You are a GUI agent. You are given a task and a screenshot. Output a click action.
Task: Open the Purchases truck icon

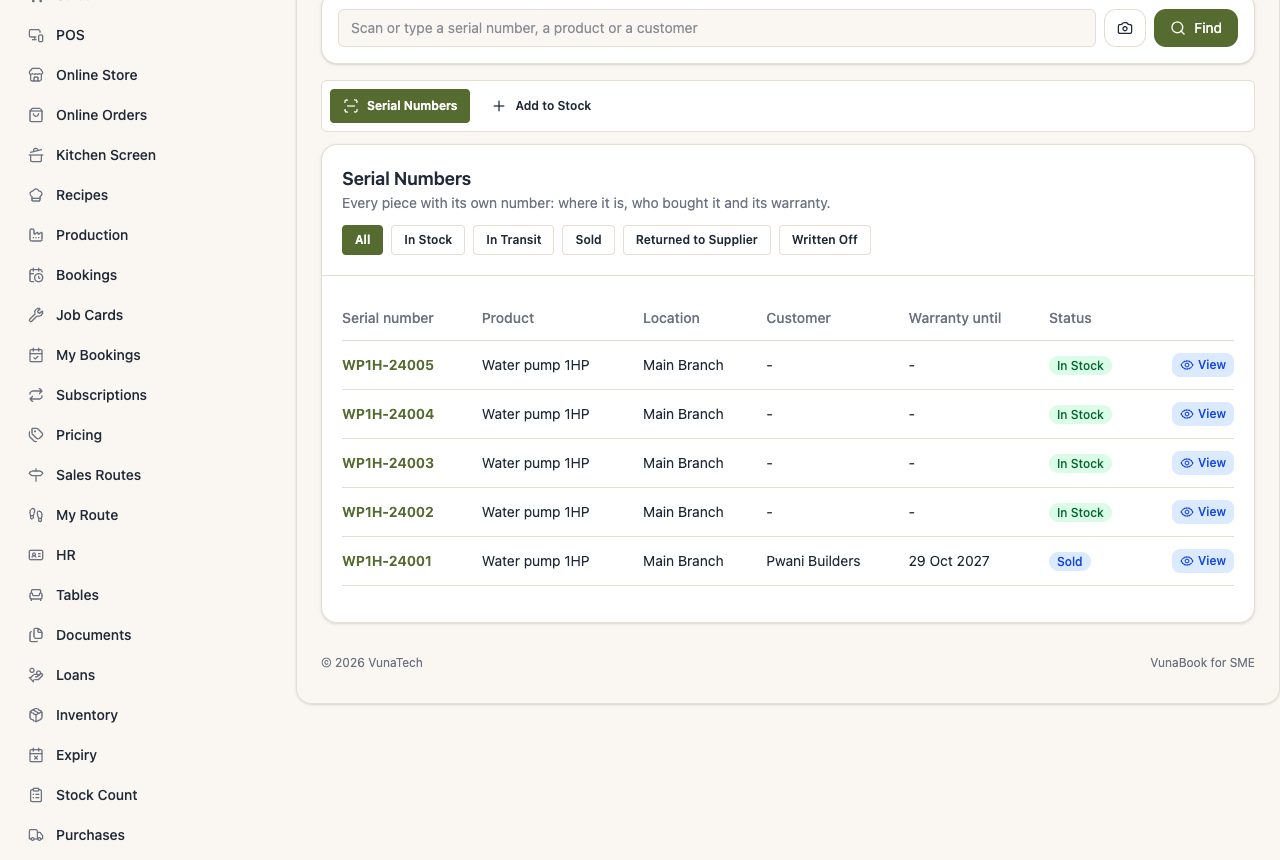[36, 835]
